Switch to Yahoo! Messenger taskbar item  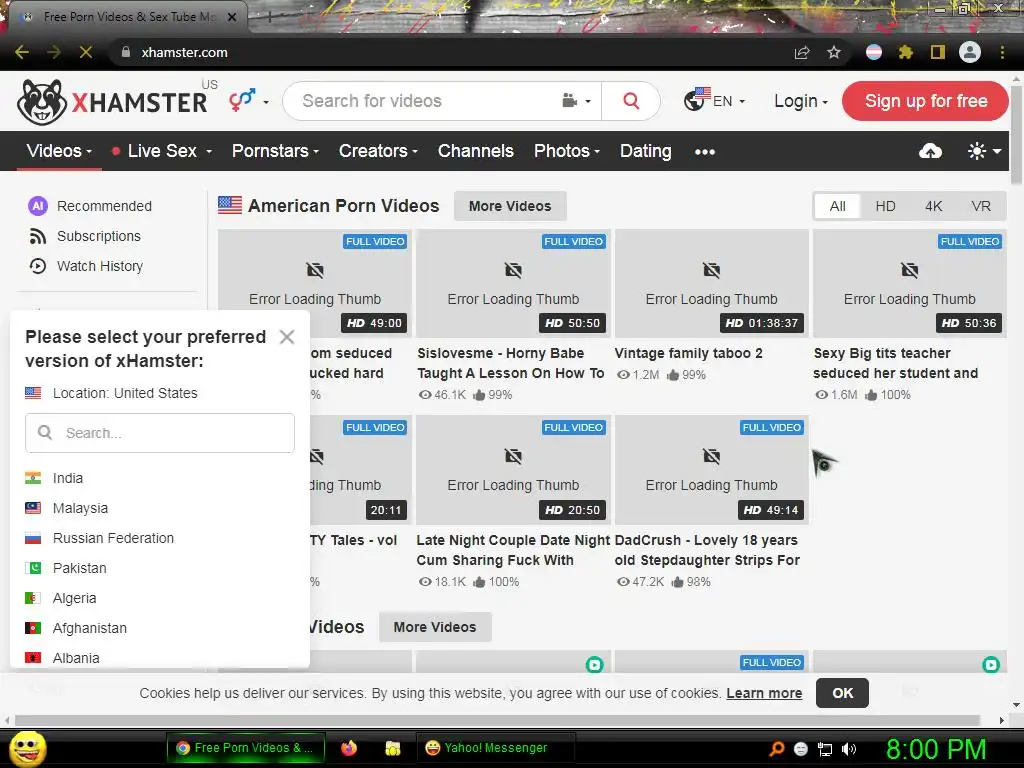click(x=496, y=748)
